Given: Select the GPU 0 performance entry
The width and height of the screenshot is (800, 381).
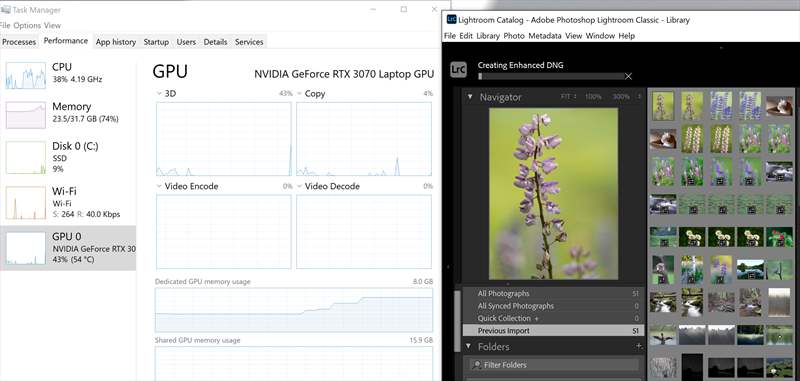Looking at the screenshot, I should pos(68,248).
